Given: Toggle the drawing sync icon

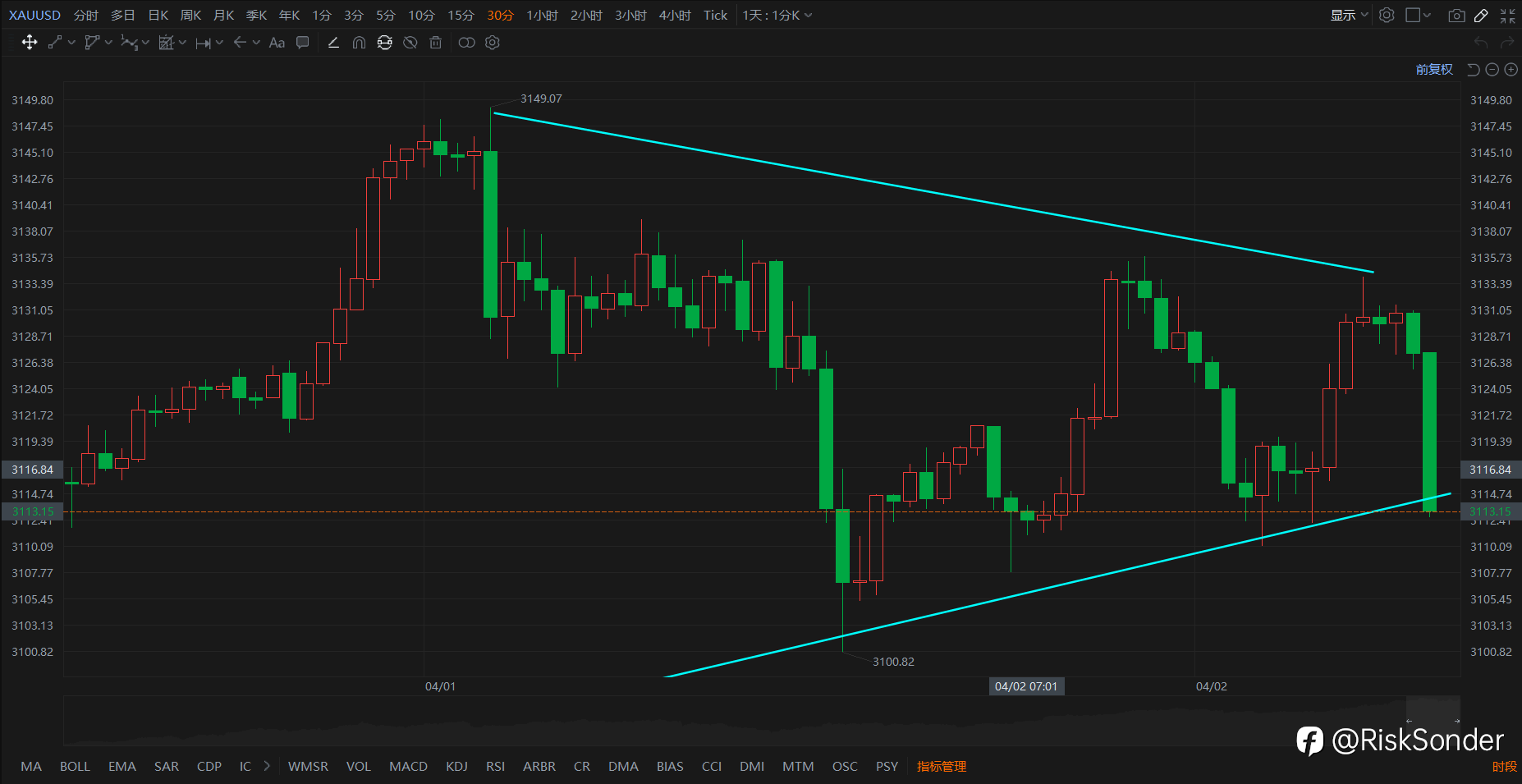Looking at the screenshot, I should (384, 43).
